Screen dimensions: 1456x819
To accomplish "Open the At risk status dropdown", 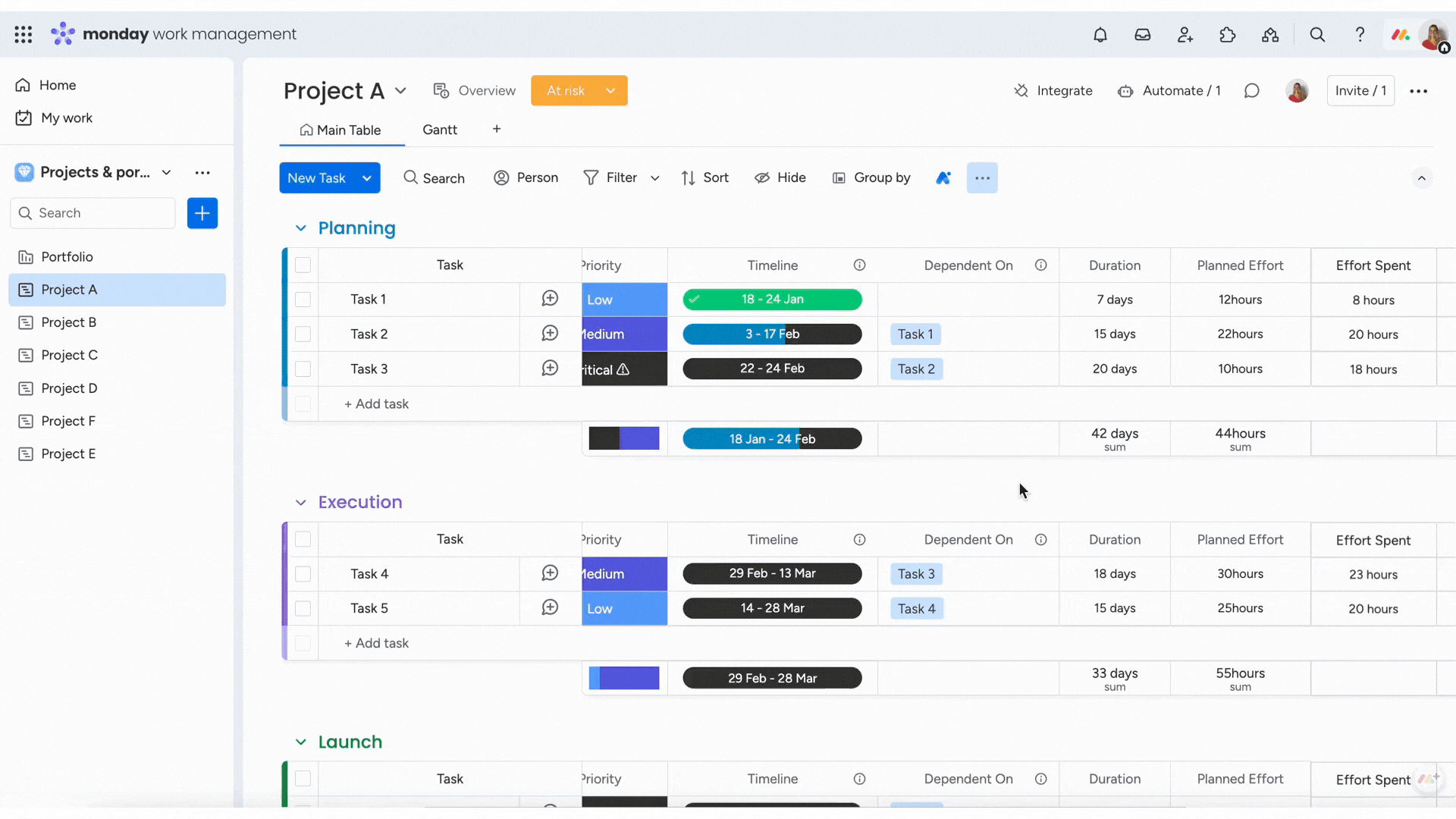I will (x=579, y=90).
